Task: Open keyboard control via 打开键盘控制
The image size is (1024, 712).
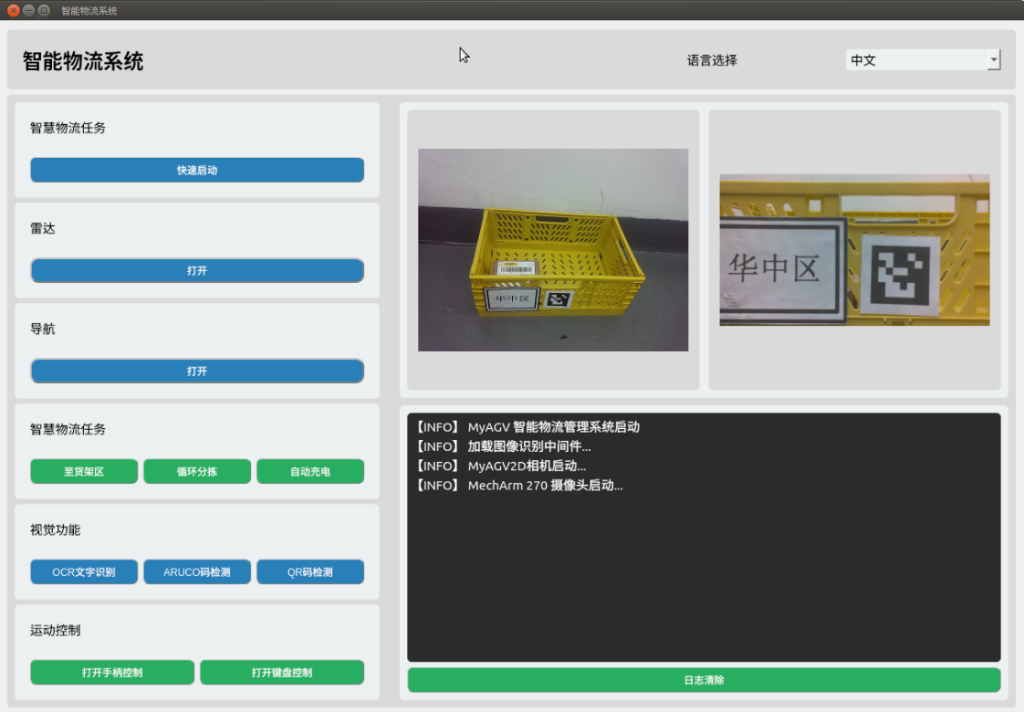Action: click(282, 672)
